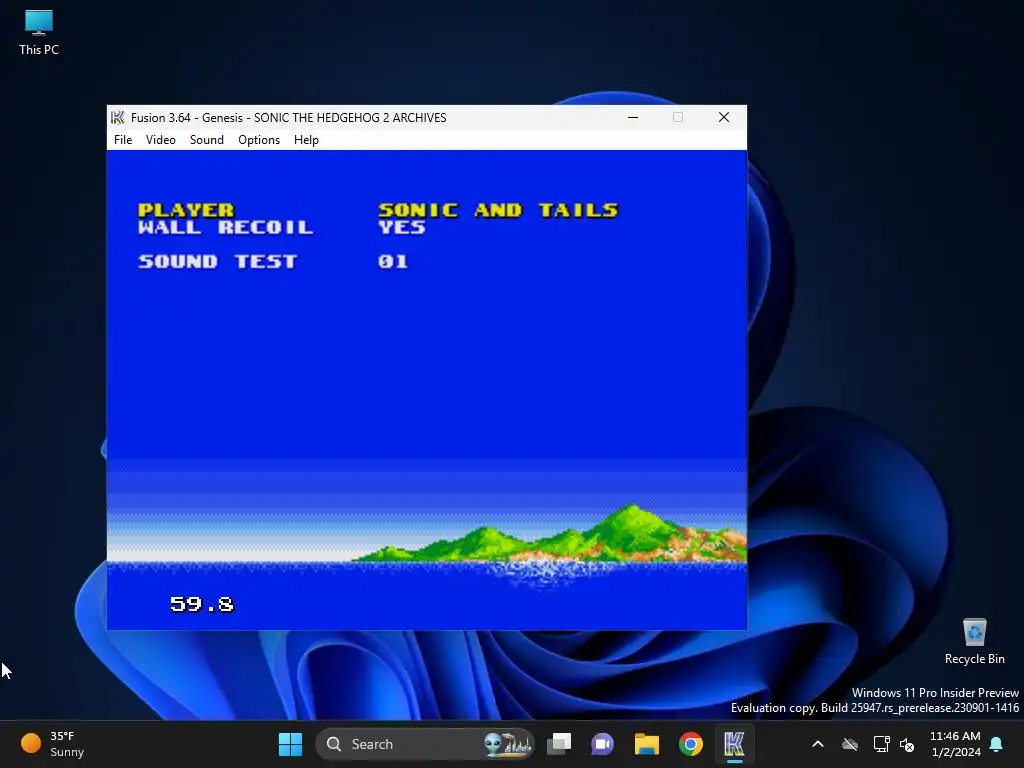
Task: Open clock and calendar at 11:46 AM
Action: 955,744
